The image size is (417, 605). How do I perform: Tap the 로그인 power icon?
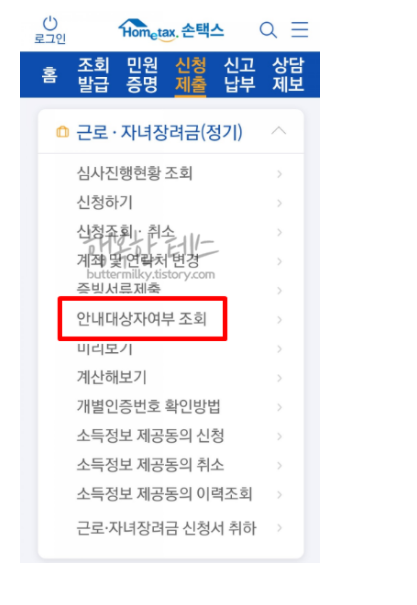point(50,24)
